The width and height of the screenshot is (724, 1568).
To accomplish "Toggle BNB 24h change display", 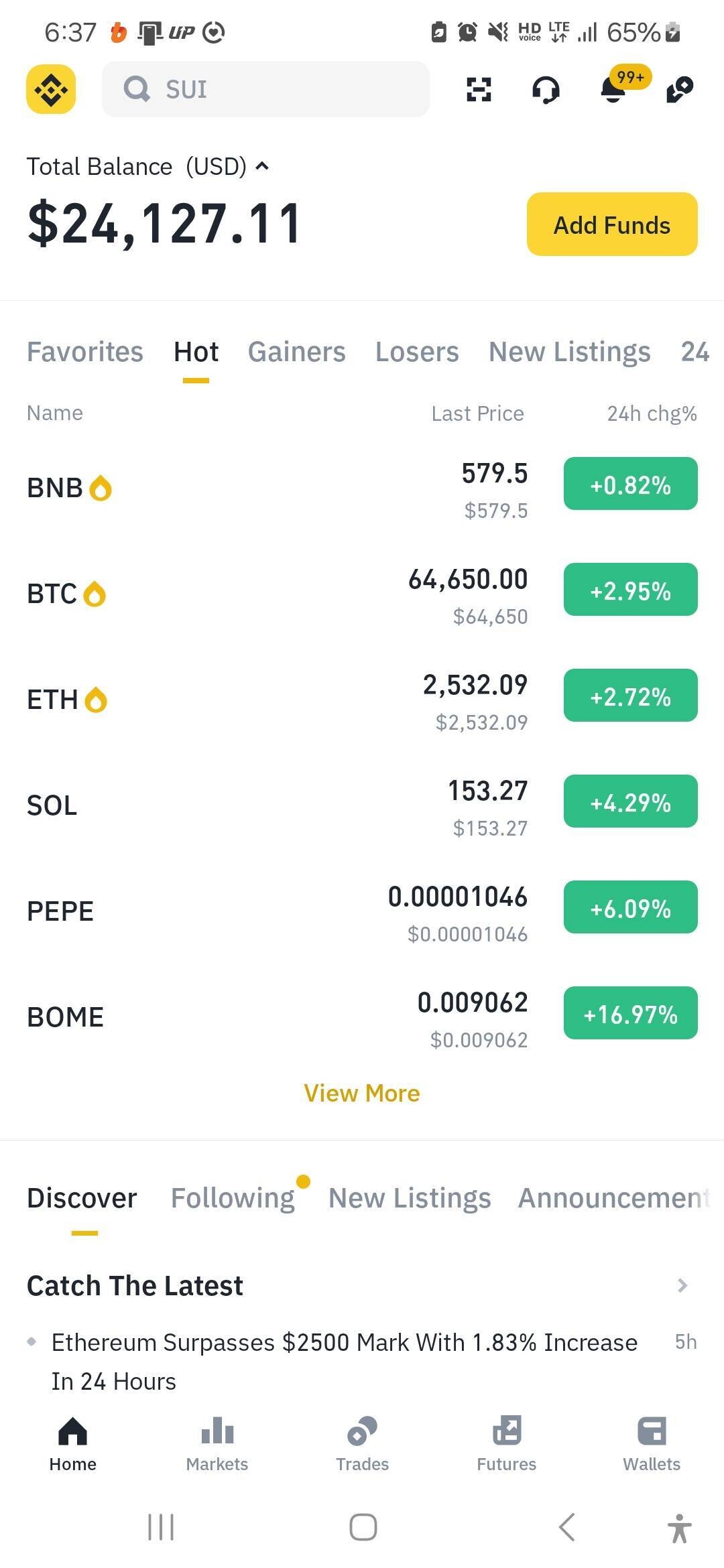I will [x=630, y=484].
